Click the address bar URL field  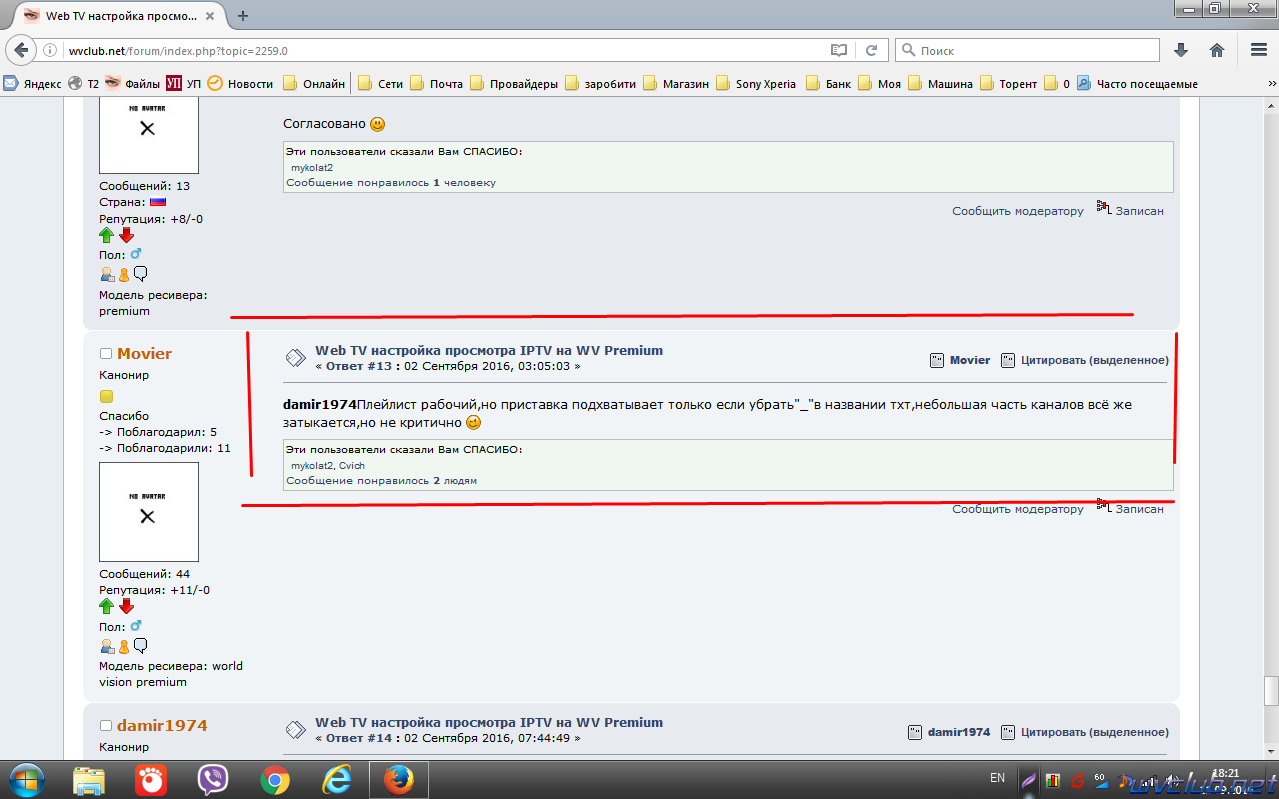tap(440, 50)
